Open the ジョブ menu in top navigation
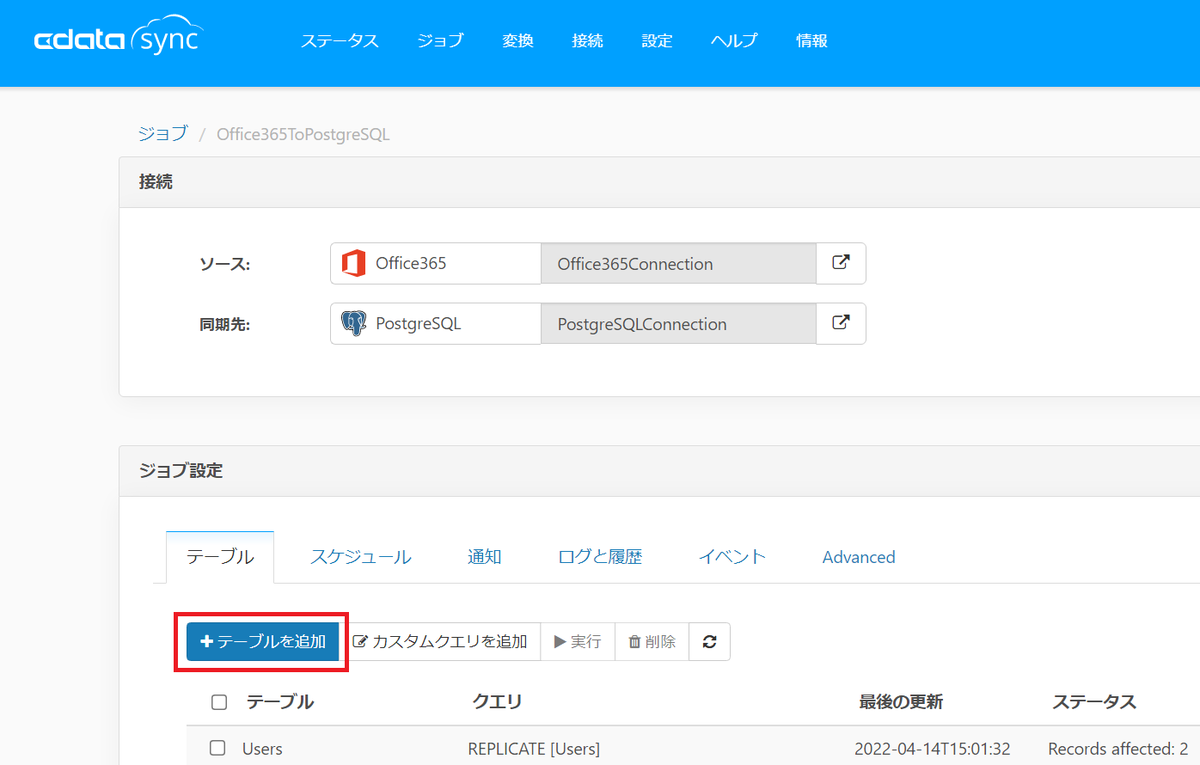Screen dimensions: 1200x765 pyautogui.click(x=441, y=41)
